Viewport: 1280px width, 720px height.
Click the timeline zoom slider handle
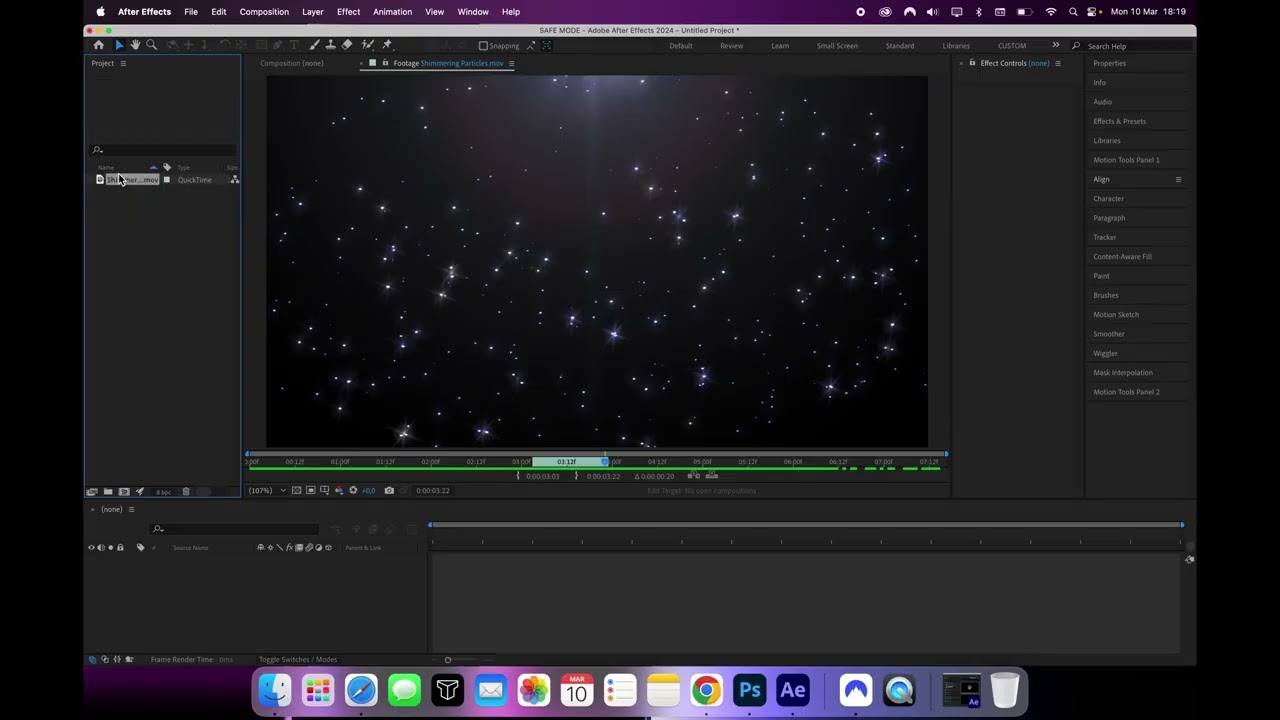tap(448, 659)
